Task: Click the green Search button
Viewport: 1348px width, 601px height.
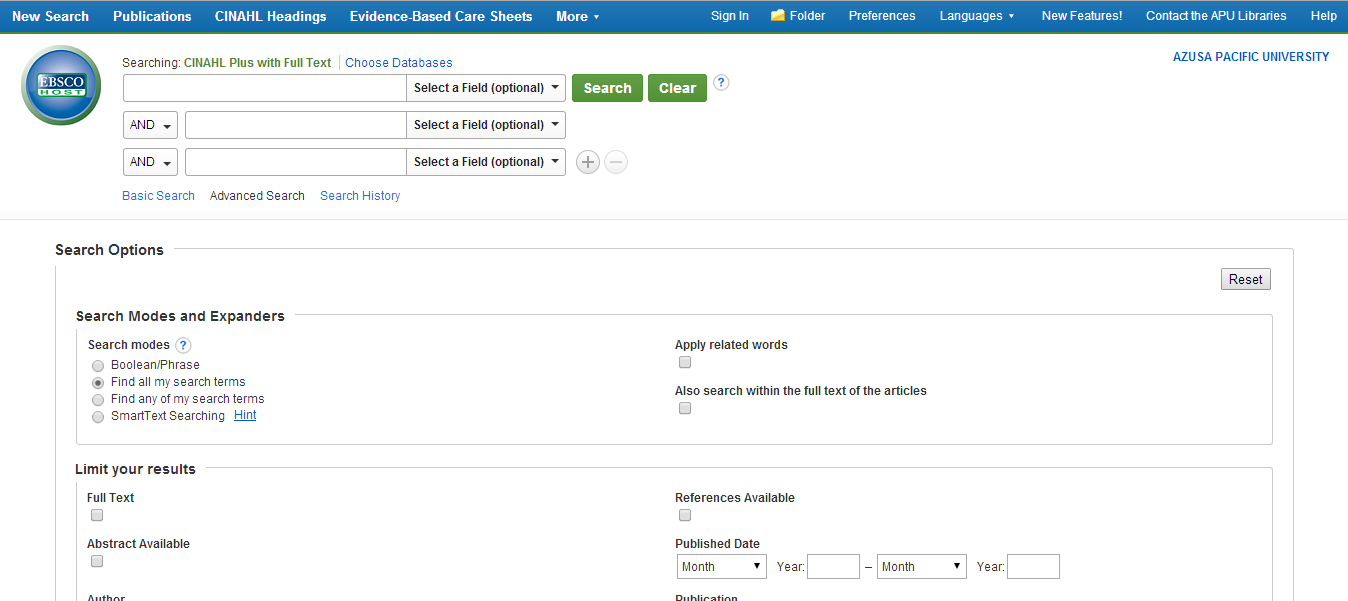Action: pyautogui.click(x=607, y=88)
